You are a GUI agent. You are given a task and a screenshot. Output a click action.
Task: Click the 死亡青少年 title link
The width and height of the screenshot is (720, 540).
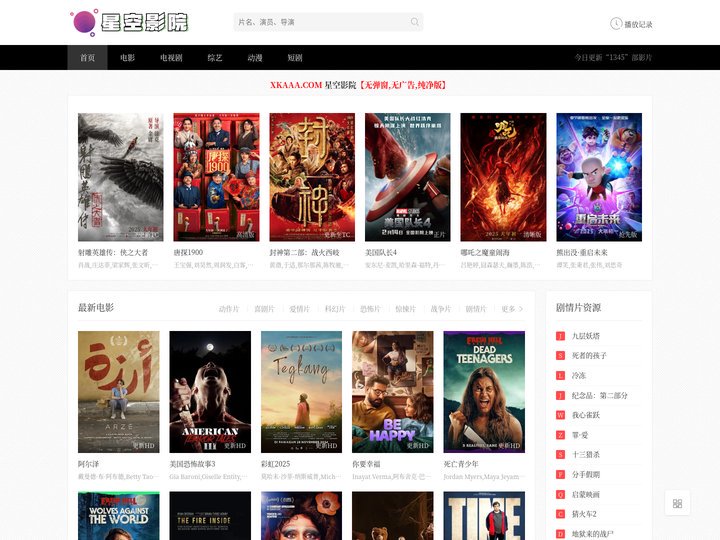point(461,464)
